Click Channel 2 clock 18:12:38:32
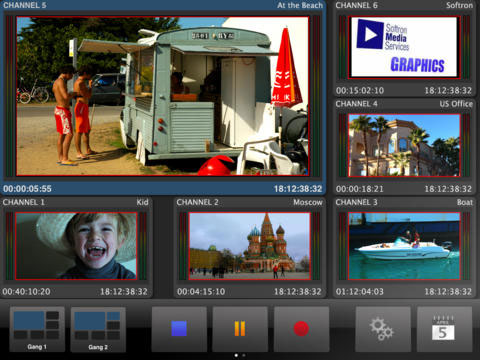The height and width of the screenshot is (360, 480). (x=298, y=292)
